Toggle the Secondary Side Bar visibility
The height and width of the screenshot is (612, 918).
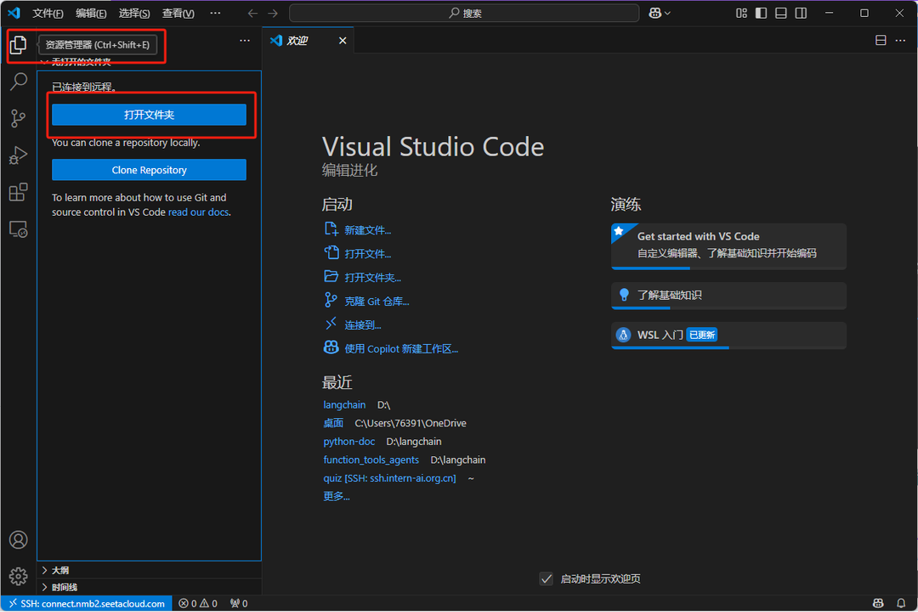pyautogui.click(x=801, y=13)
